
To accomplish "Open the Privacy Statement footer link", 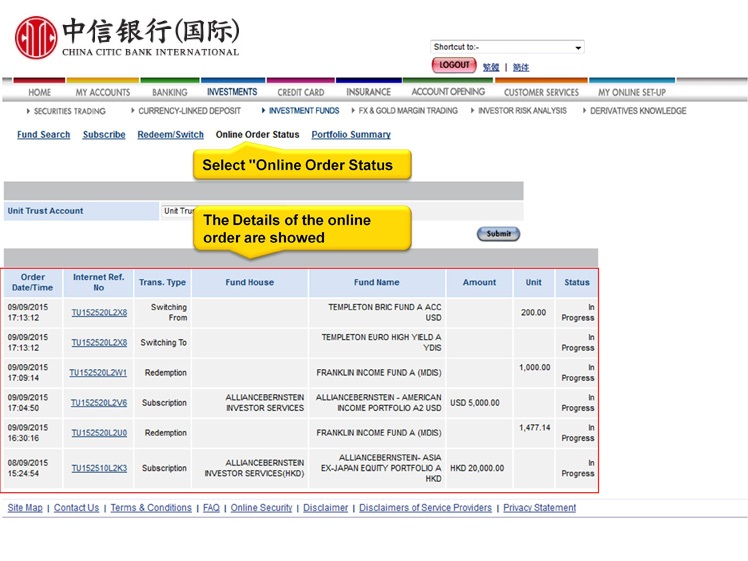I will tap(540, 508).
